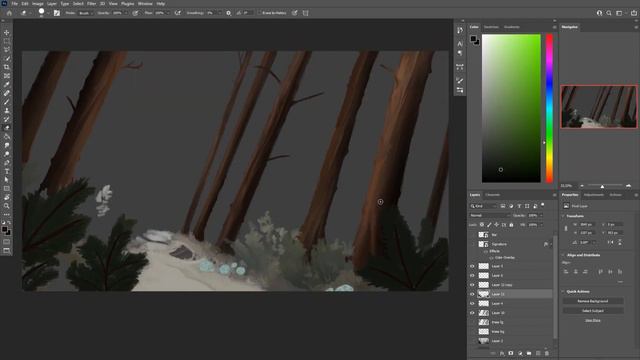
Task: Open the Help menu
Action: (x=161, y=4)
